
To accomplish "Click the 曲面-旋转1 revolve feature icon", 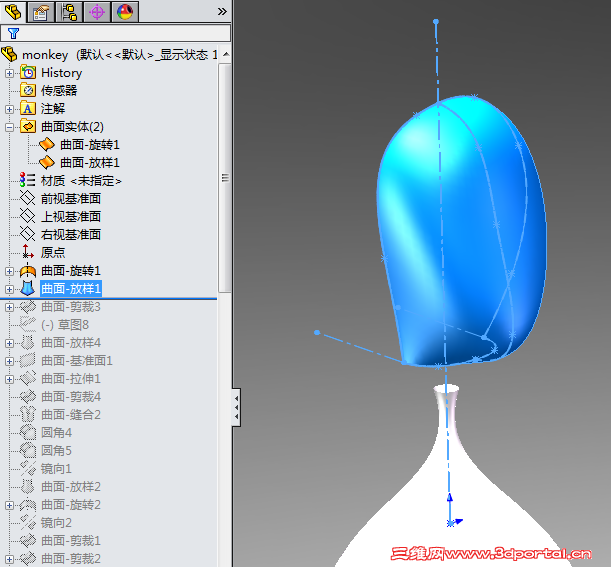I will (x=28, y=270).
